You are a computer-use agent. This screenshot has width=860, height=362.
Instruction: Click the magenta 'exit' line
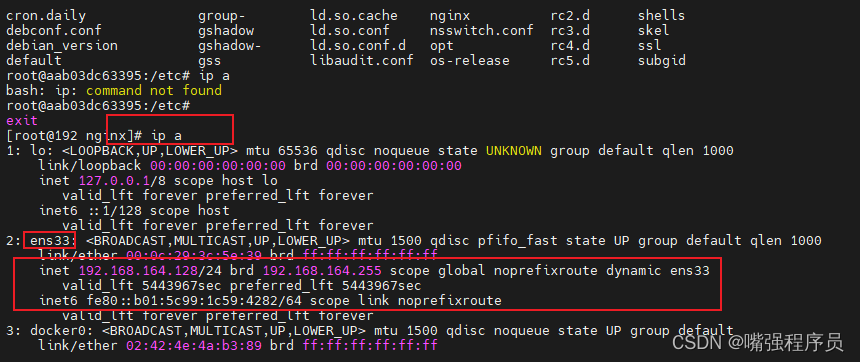22,120
